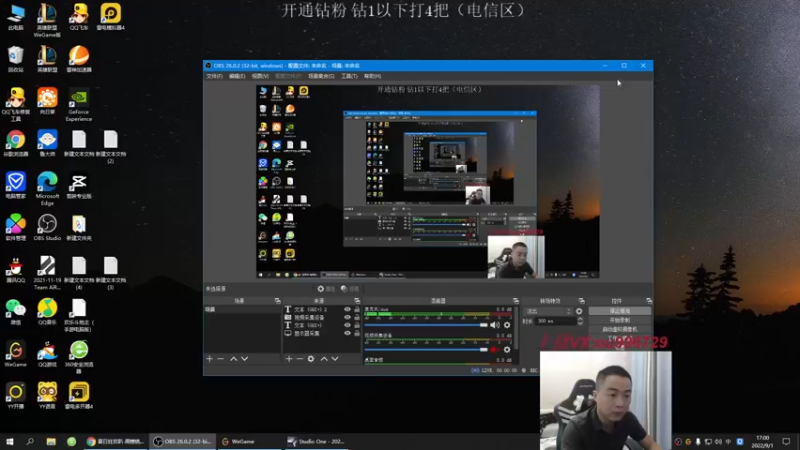Open Google Chrome desktop shortcut
800x450 pixels.
point(15,143)
